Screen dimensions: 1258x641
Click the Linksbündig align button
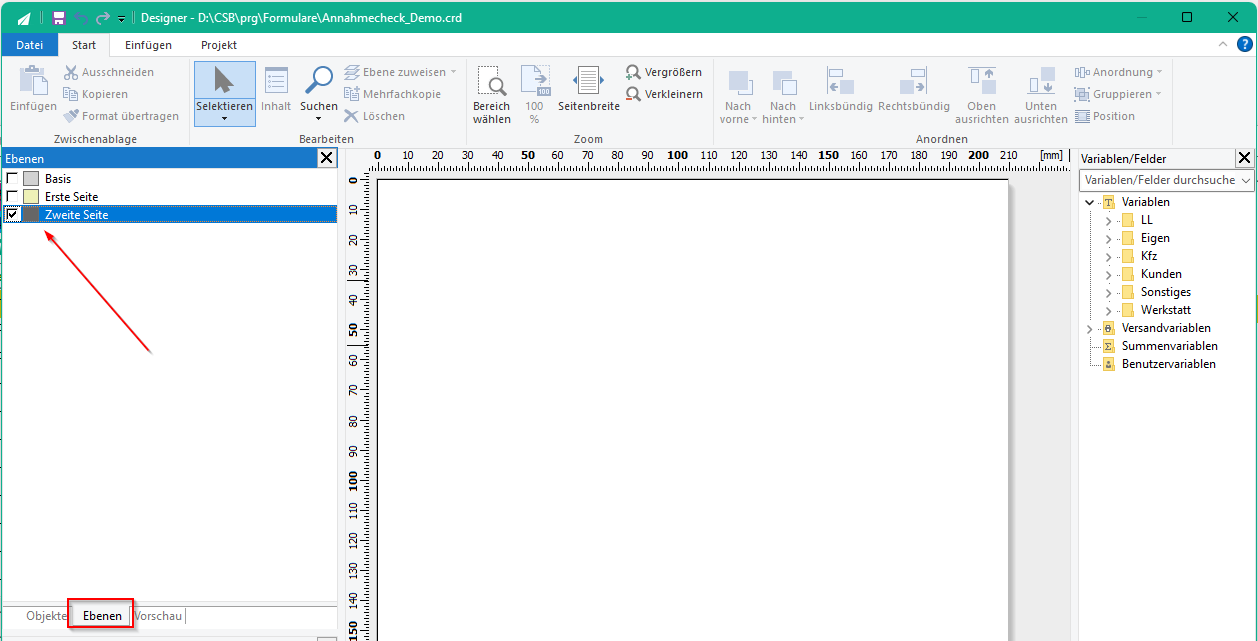(841, 89)
